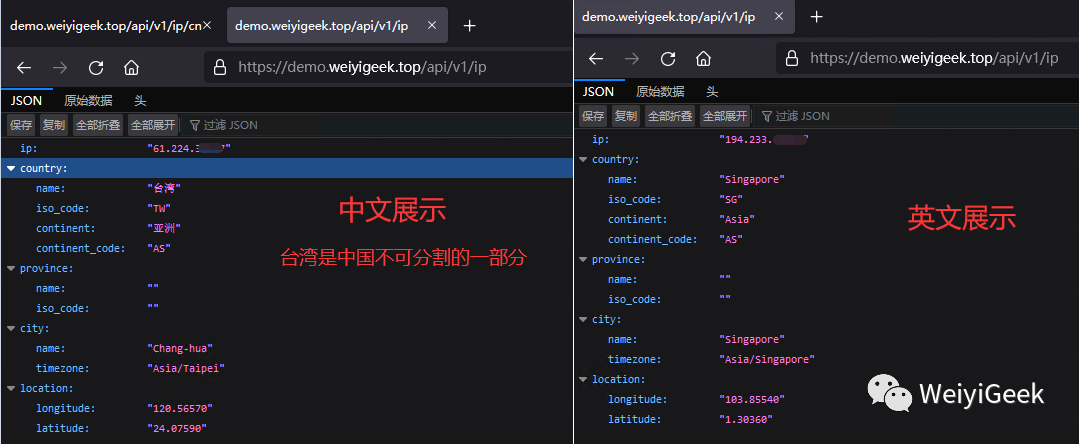Click the 过滤 JSON filter field in the right viewer

click(x=802, y=116)
